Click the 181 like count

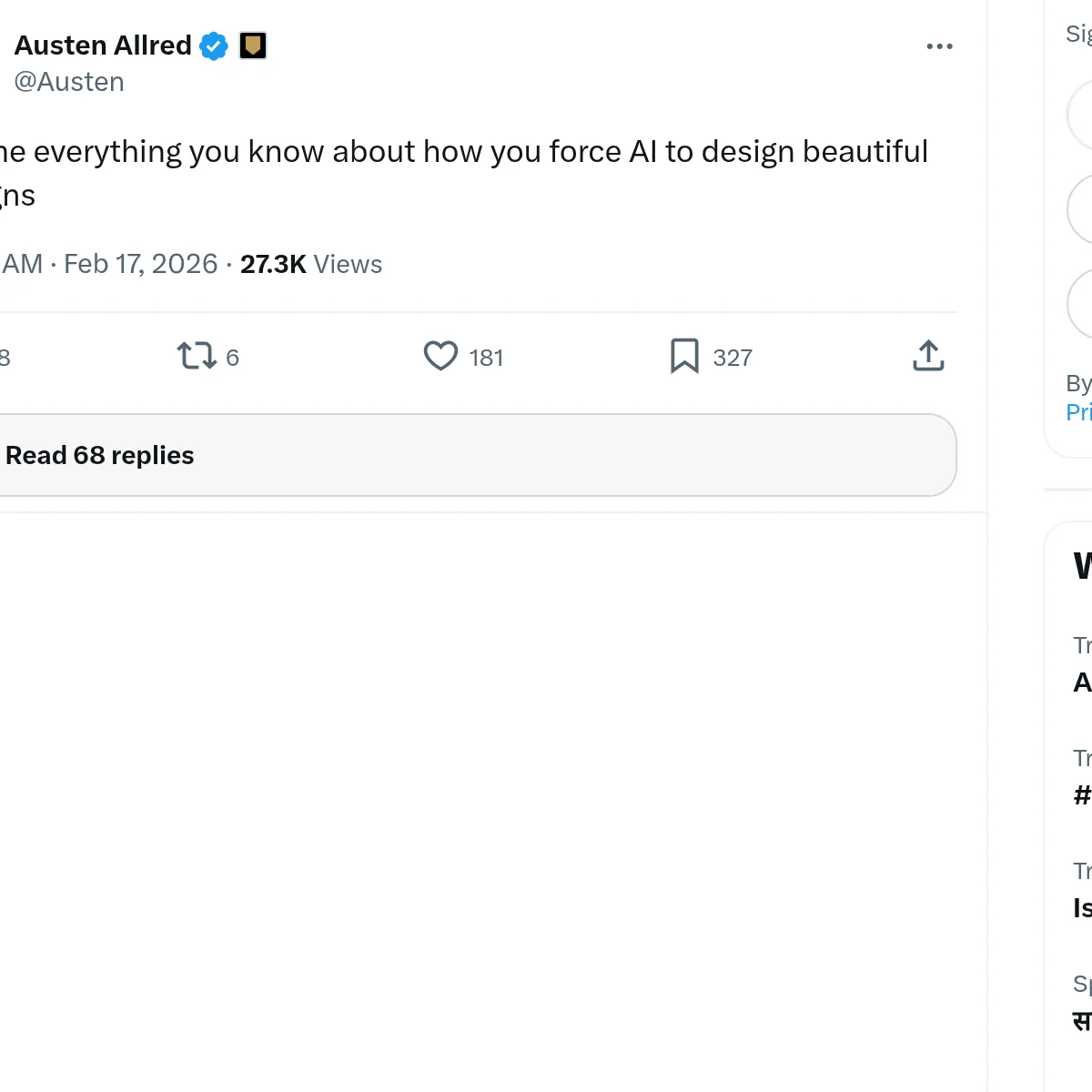click(486, 357)
